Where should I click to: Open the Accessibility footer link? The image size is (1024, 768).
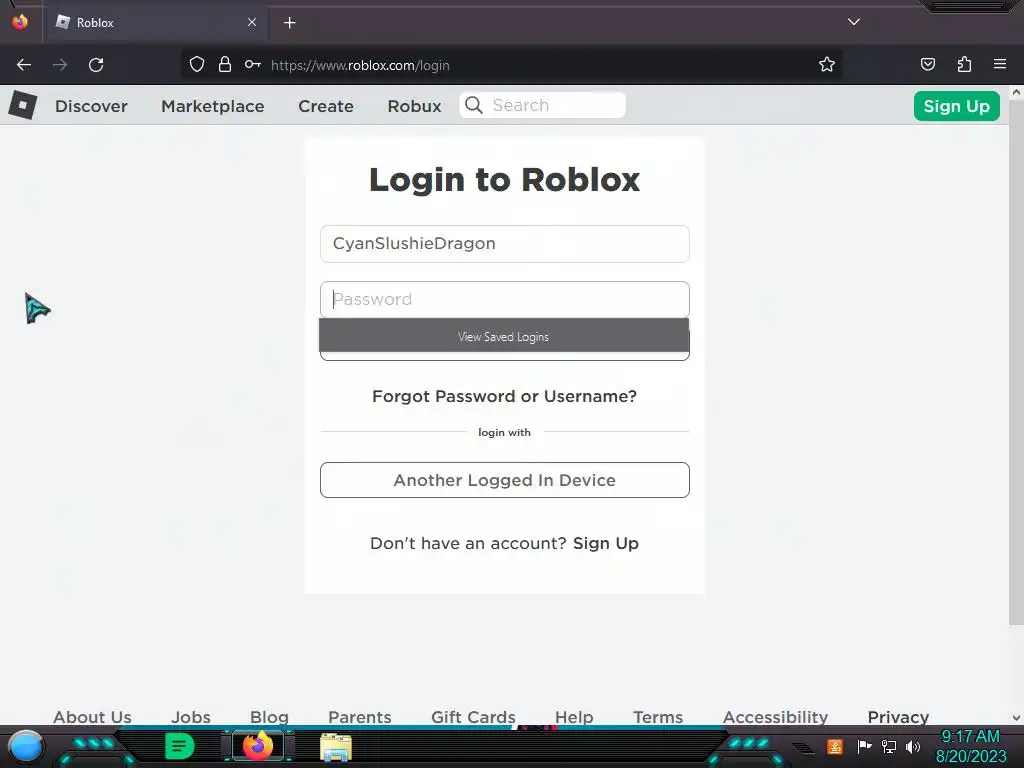pyautogui.click(x=775, y=716)
